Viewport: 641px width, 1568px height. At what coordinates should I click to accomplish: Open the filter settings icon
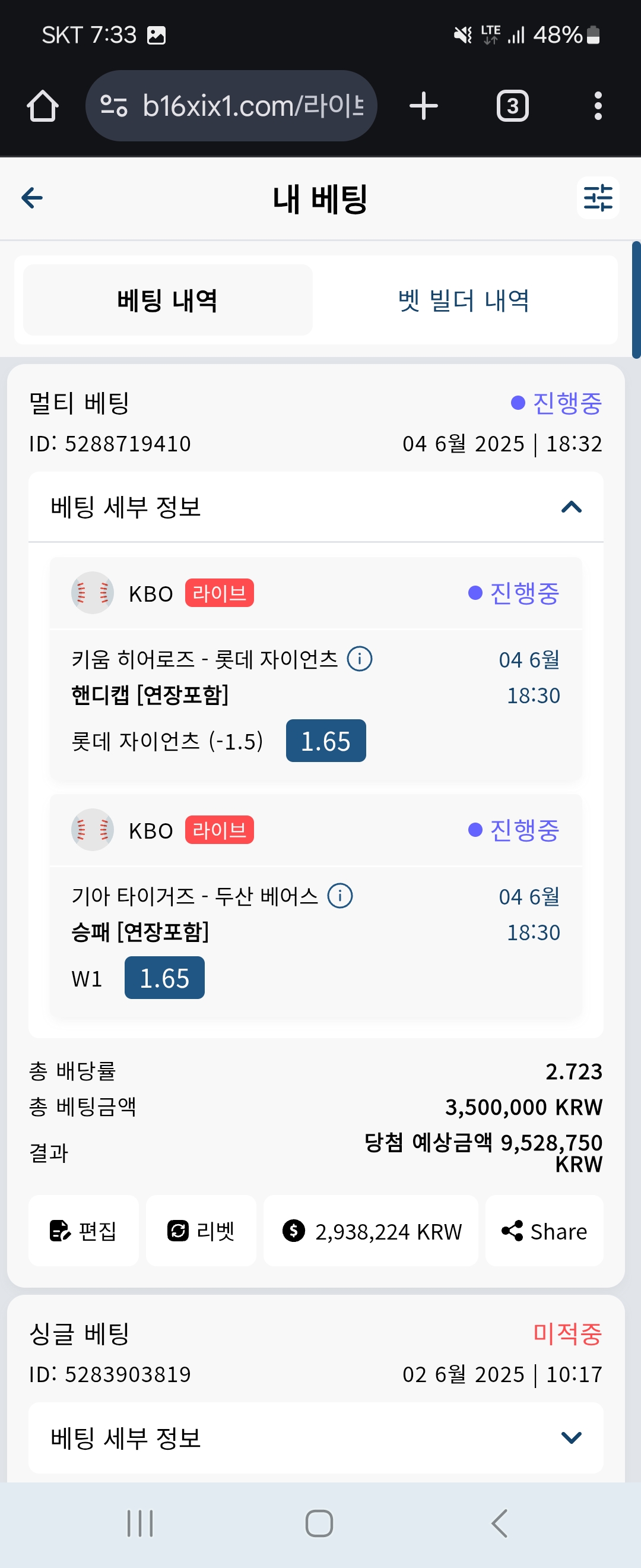click(598, 198)
